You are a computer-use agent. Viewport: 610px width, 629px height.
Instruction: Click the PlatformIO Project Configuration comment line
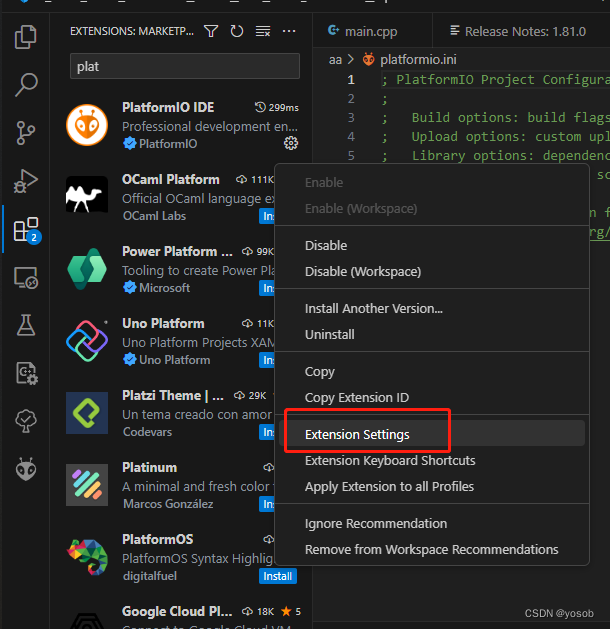[x=495, y=79]
